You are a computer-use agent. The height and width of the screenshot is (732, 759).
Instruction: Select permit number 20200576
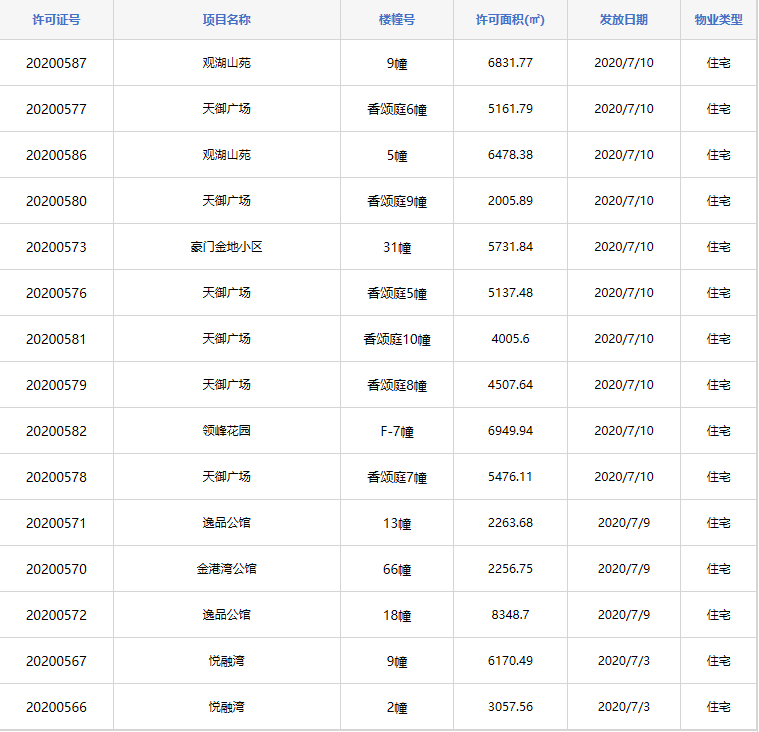point(56,293)
